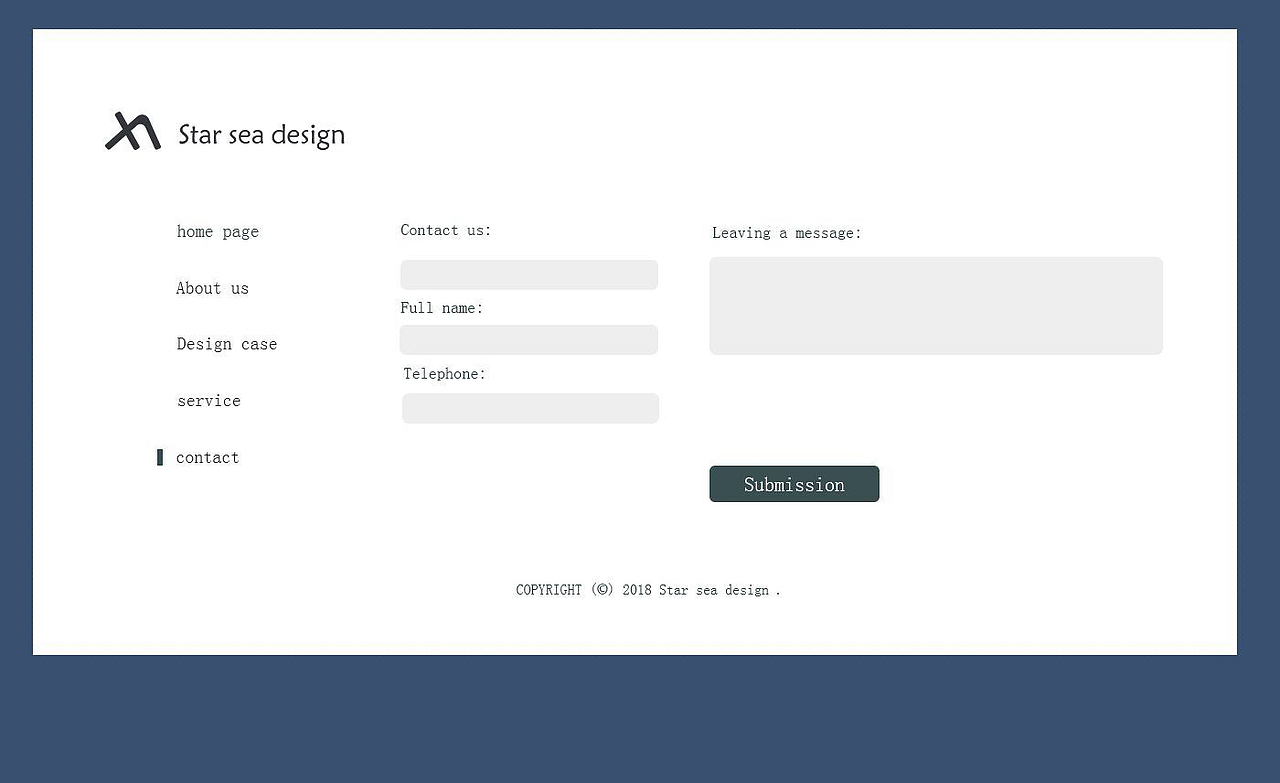Click the Star sea design title text
The width and height of the screenshot is (1280, 783).
pos(262,135)
